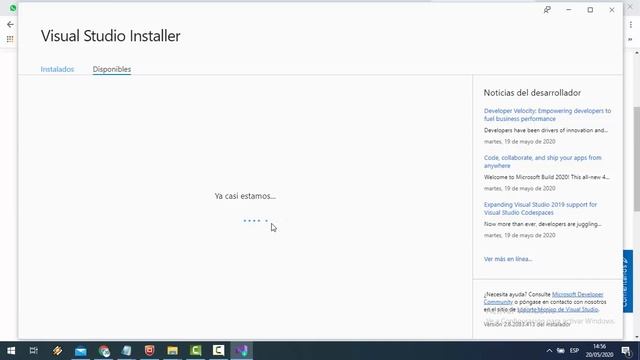Screen dimensions: 640x360
Task: Open the 'Code, collaborate, and ship' article
Action: click(542, 162)
